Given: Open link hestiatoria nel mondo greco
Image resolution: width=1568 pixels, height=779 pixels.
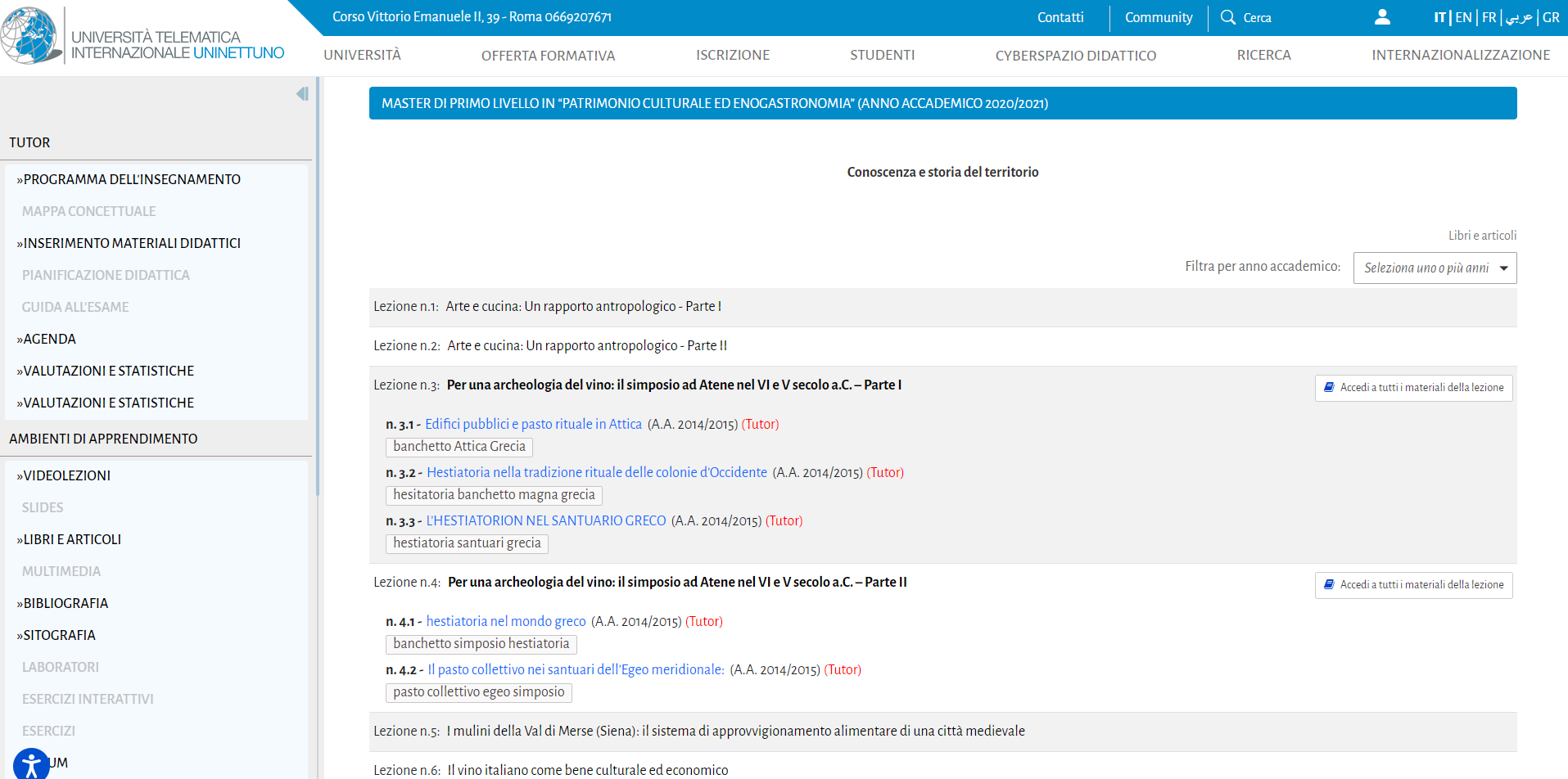Looking at the screenshot, I should [505, 622].
